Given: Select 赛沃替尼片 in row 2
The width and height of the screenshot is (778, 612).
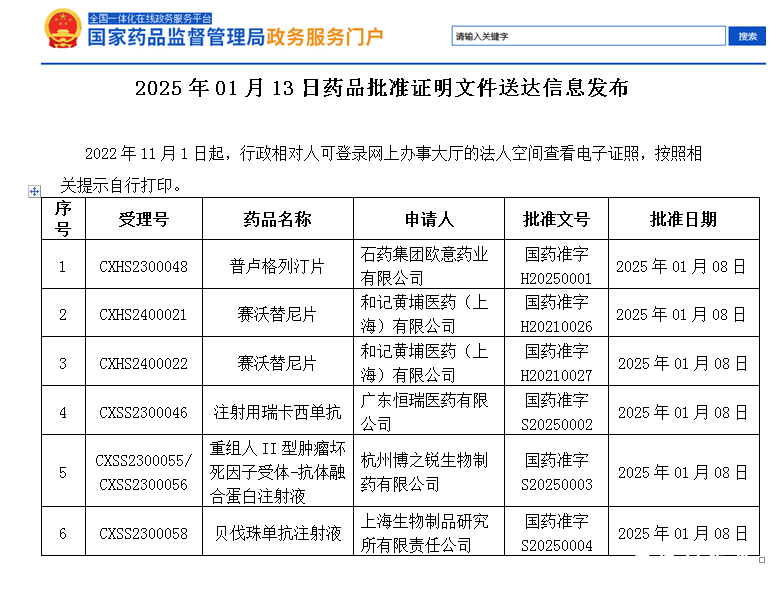Looking at the screenshot, I should tap(277, 314).
